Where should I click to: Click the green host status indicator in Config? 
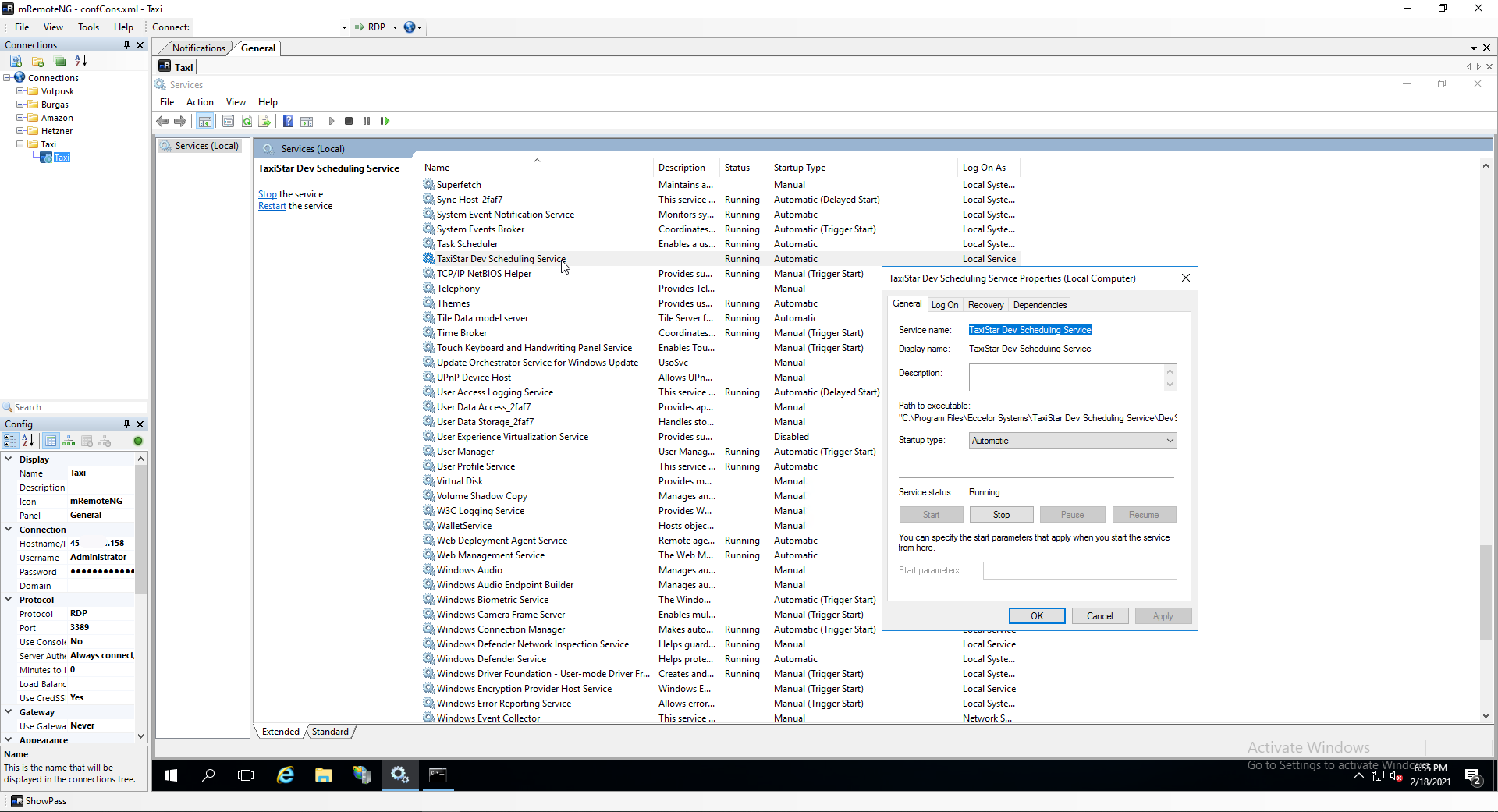tap(138, 441)
